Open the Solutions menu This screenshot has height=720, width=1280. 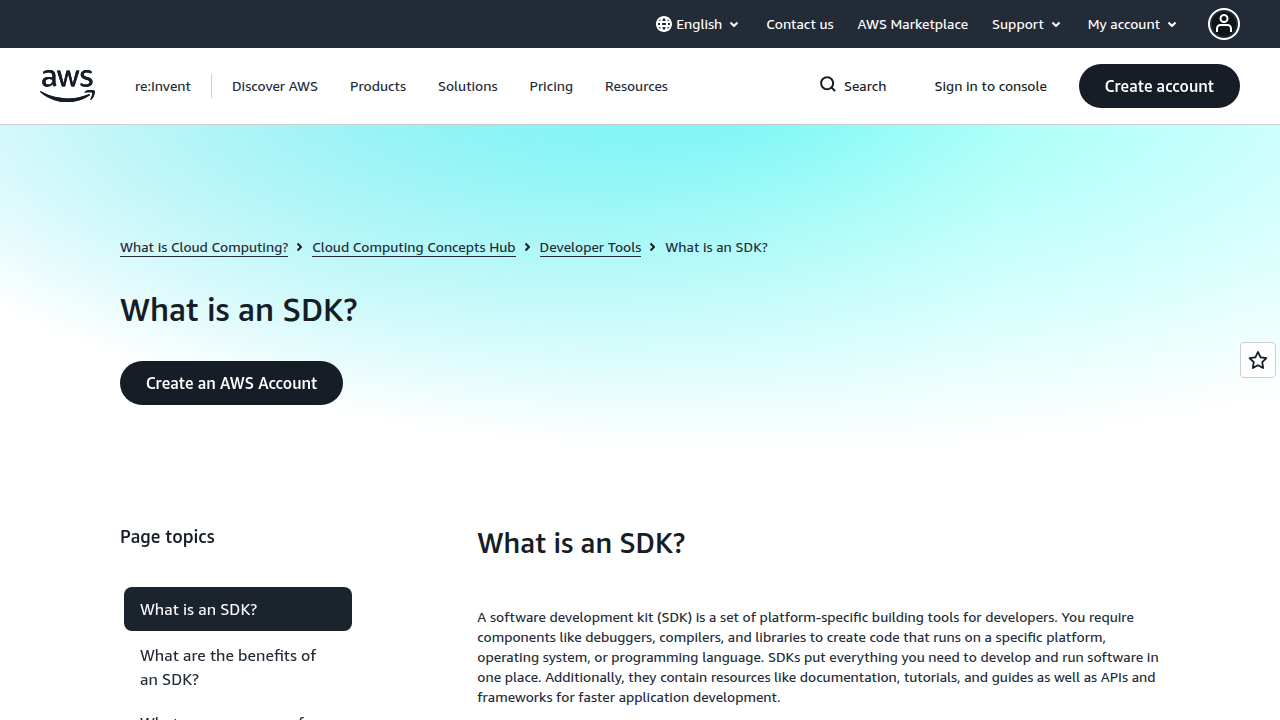click(x=468, y=86)
